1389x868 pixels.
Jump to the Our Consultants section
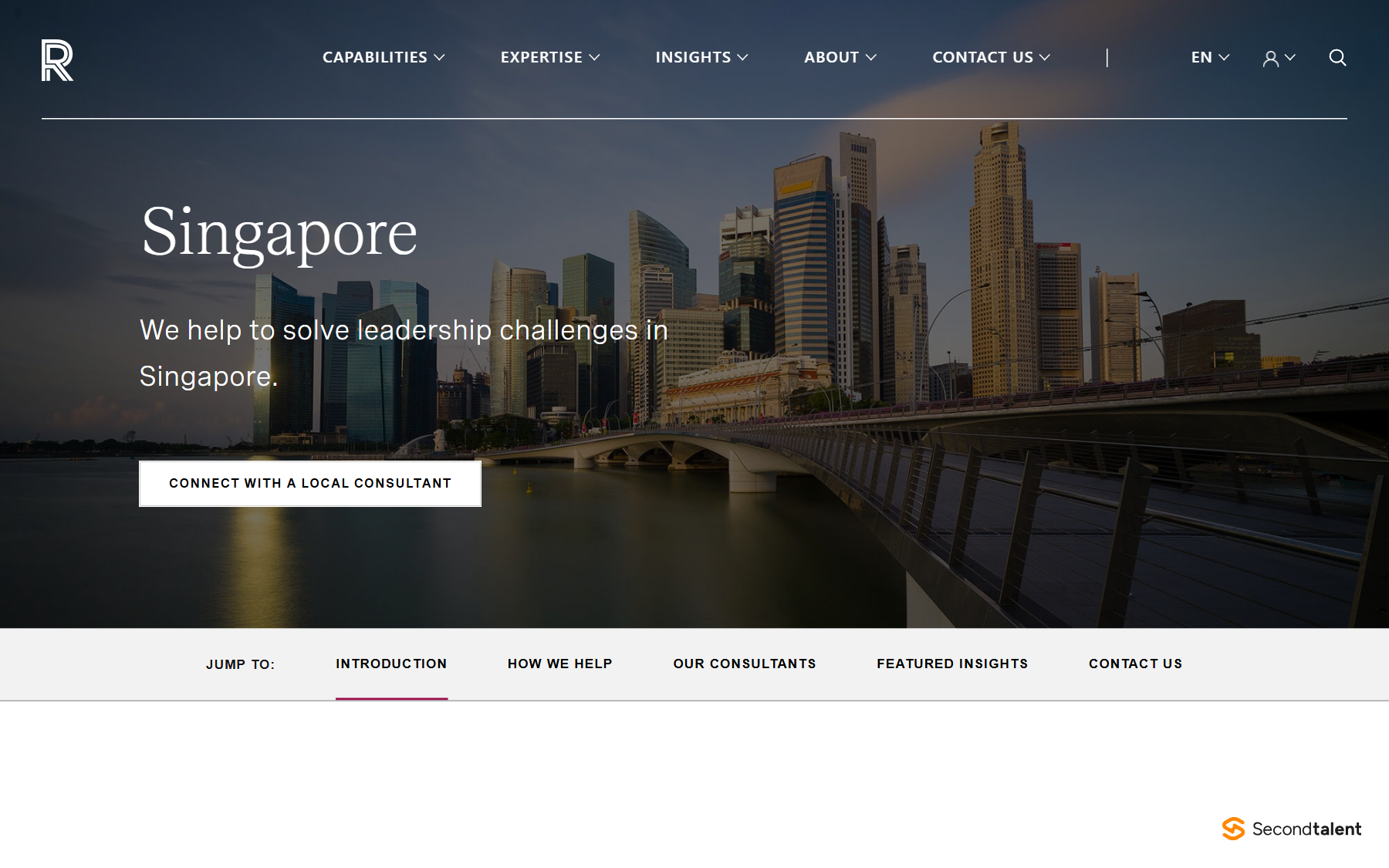[x=745, y=664]
